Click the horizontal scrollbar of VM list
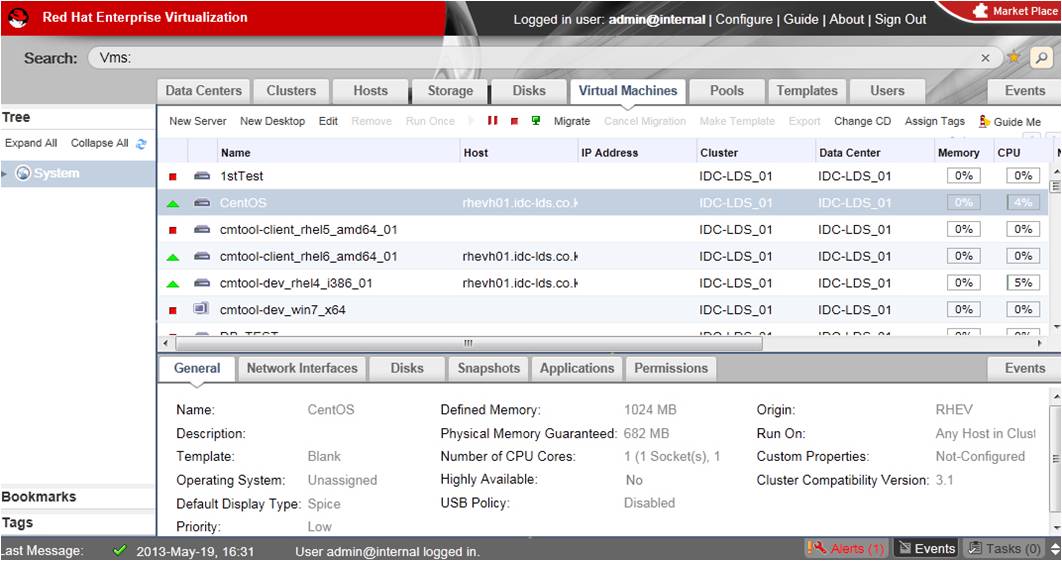1062x561 pixels. pos(469,344)
